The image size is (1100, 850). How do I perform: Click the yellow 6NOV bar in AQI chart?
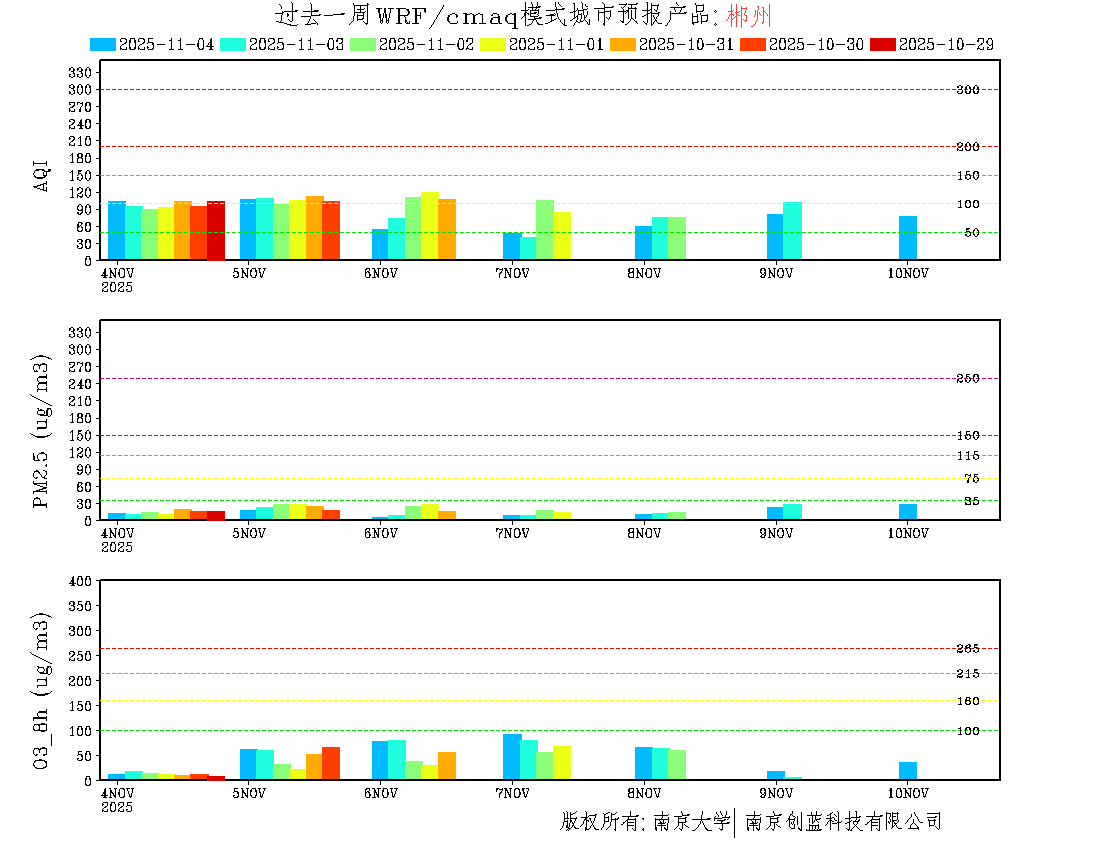[430, 226]
